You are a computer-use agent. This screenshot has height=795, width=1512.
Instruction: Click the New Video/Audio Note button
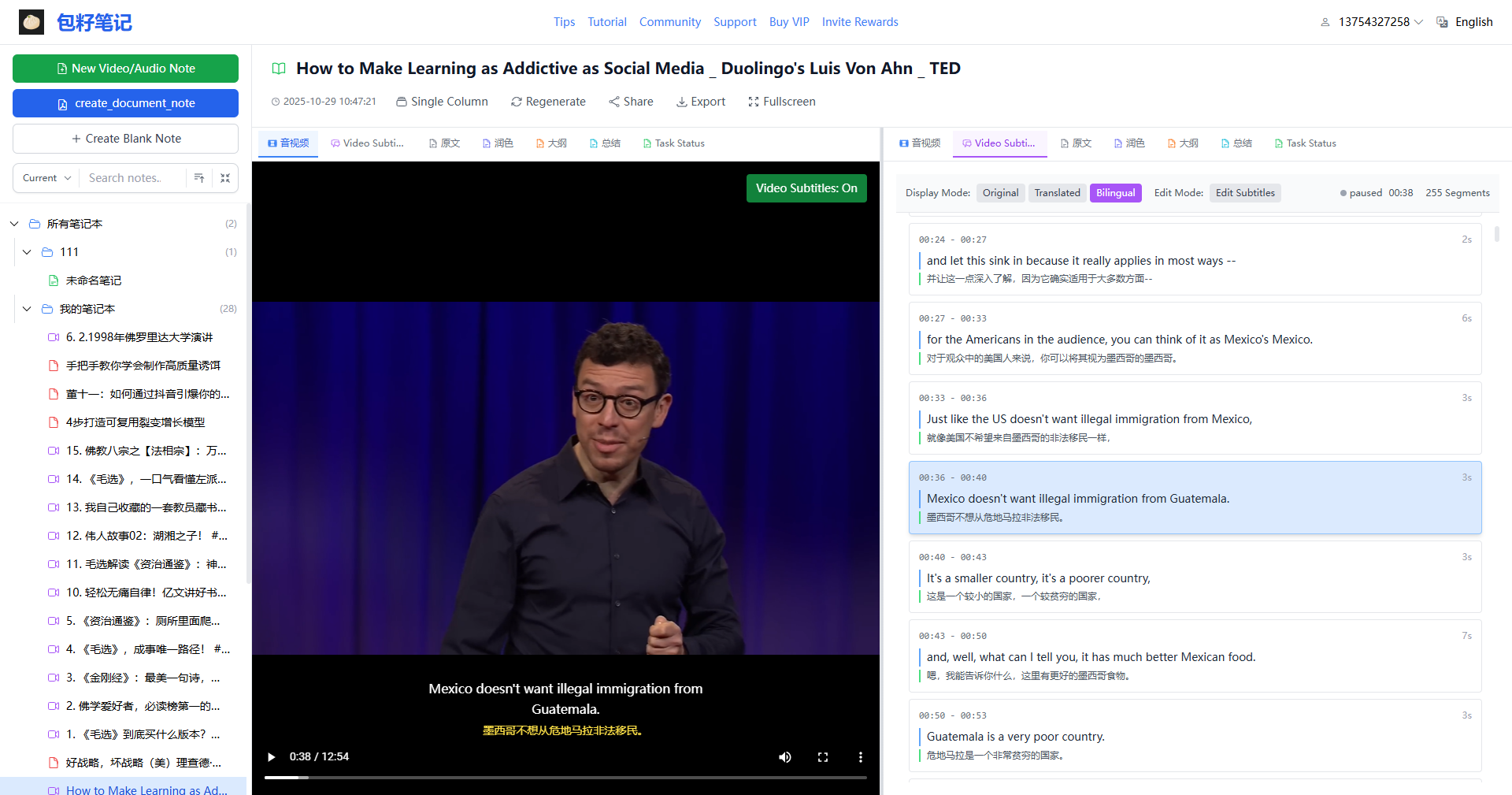(125, 69)
